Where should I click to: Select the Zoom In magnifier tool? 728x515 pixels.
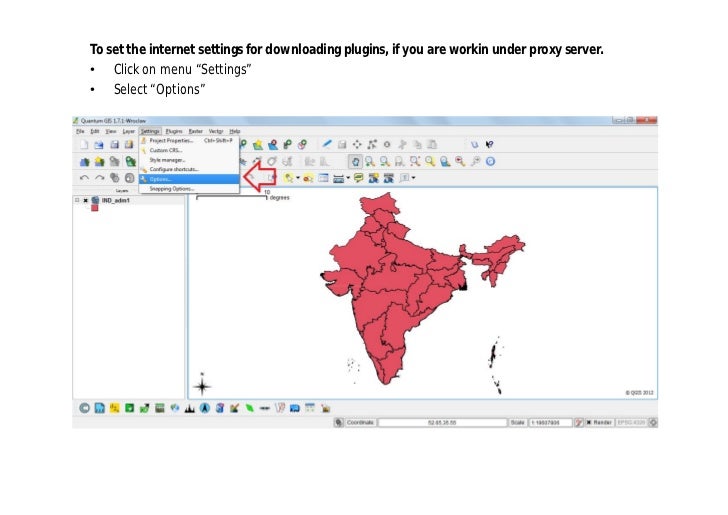(370, 161)
